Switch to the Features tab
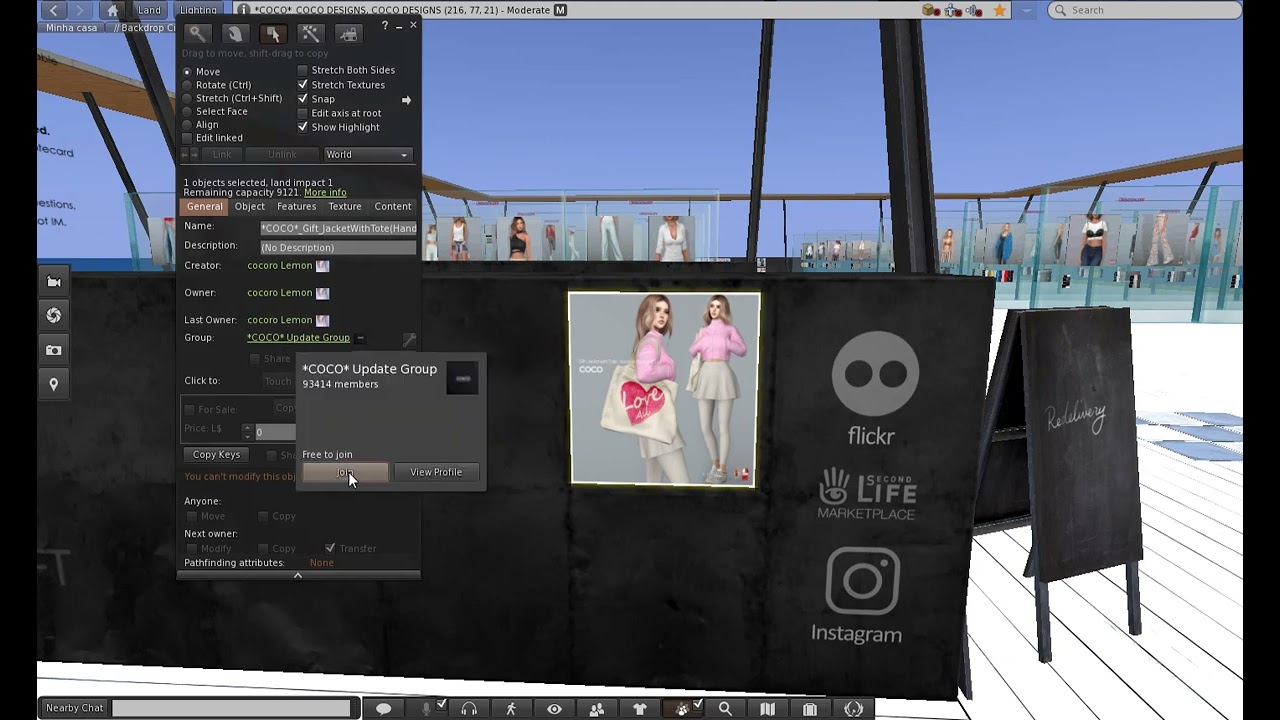1280x720 pixels. point(296,206)
